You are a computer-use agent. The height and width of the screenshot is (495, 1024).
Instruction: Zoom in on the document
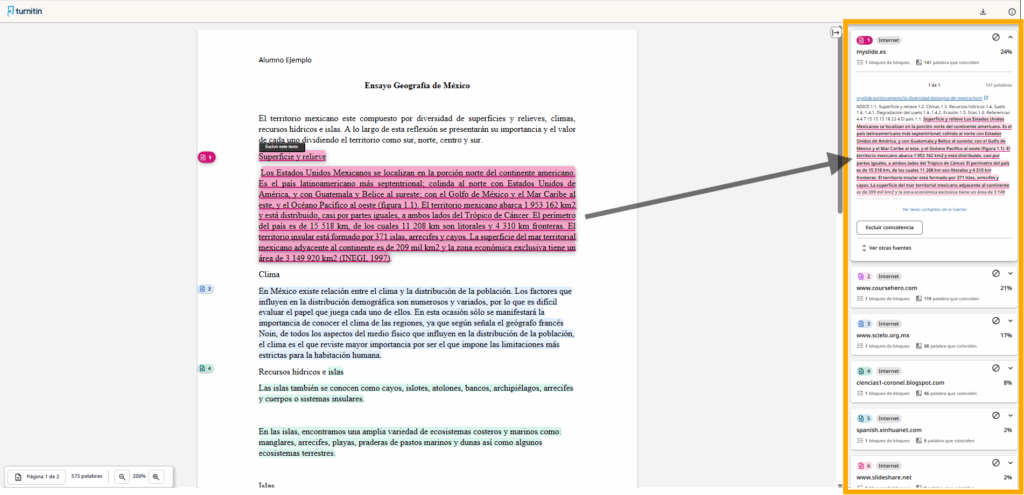click(x=156, y=477)
